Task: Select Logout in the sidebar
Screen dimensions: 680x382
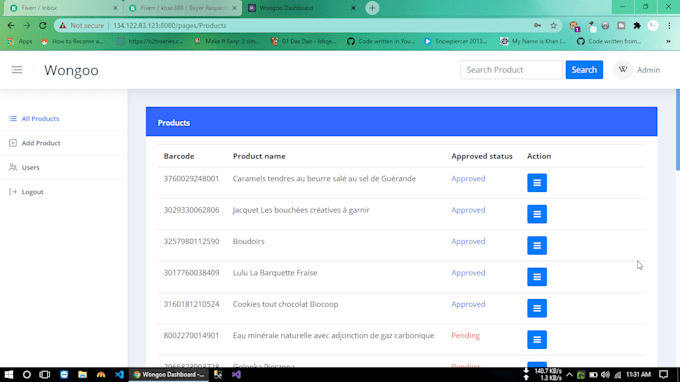Action: pyautogui.click(x=33, y=192)
